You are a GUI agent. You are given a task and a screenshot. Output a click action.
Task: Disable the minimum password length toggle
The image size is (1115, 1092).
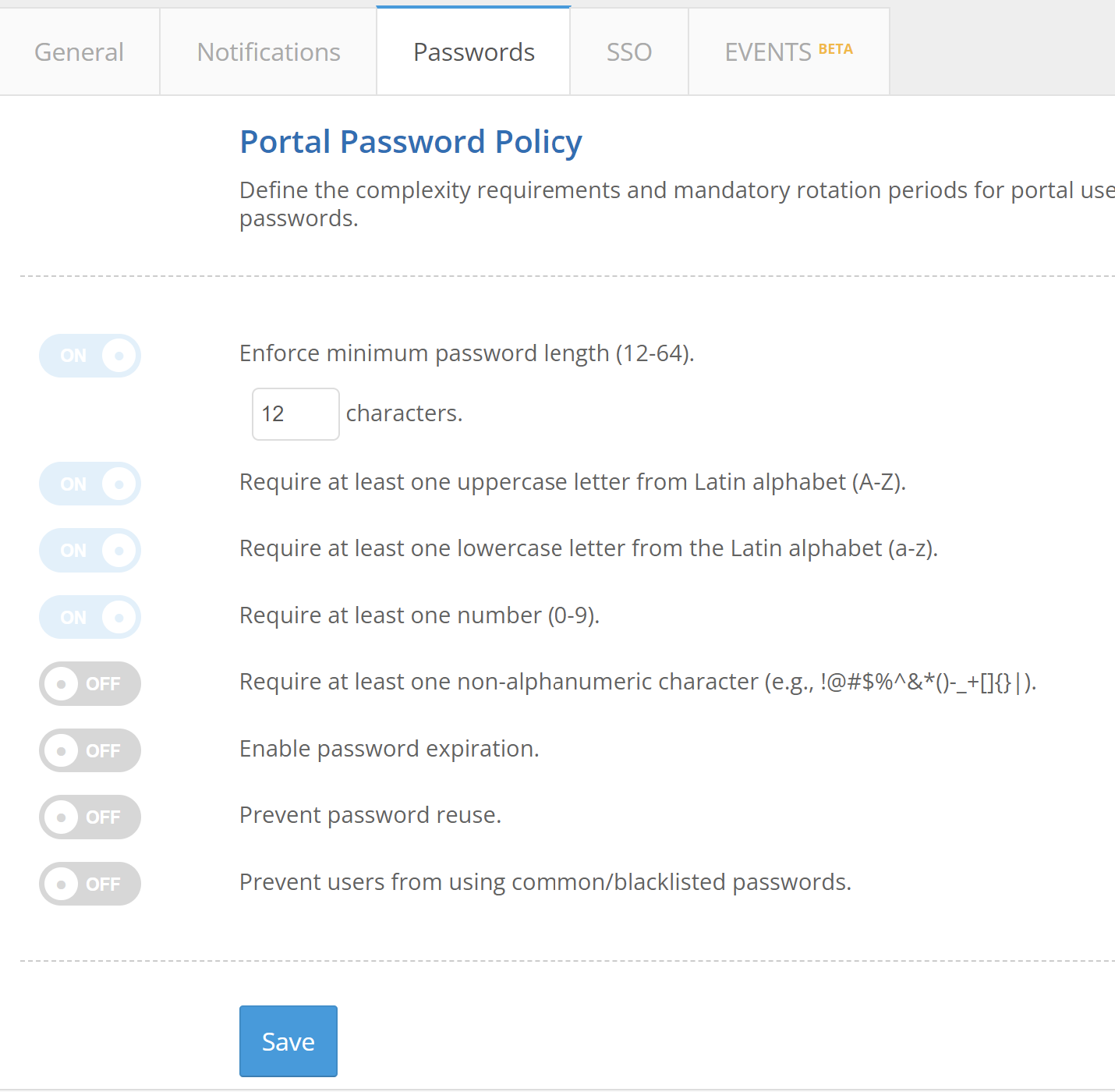tap(90, 356)
